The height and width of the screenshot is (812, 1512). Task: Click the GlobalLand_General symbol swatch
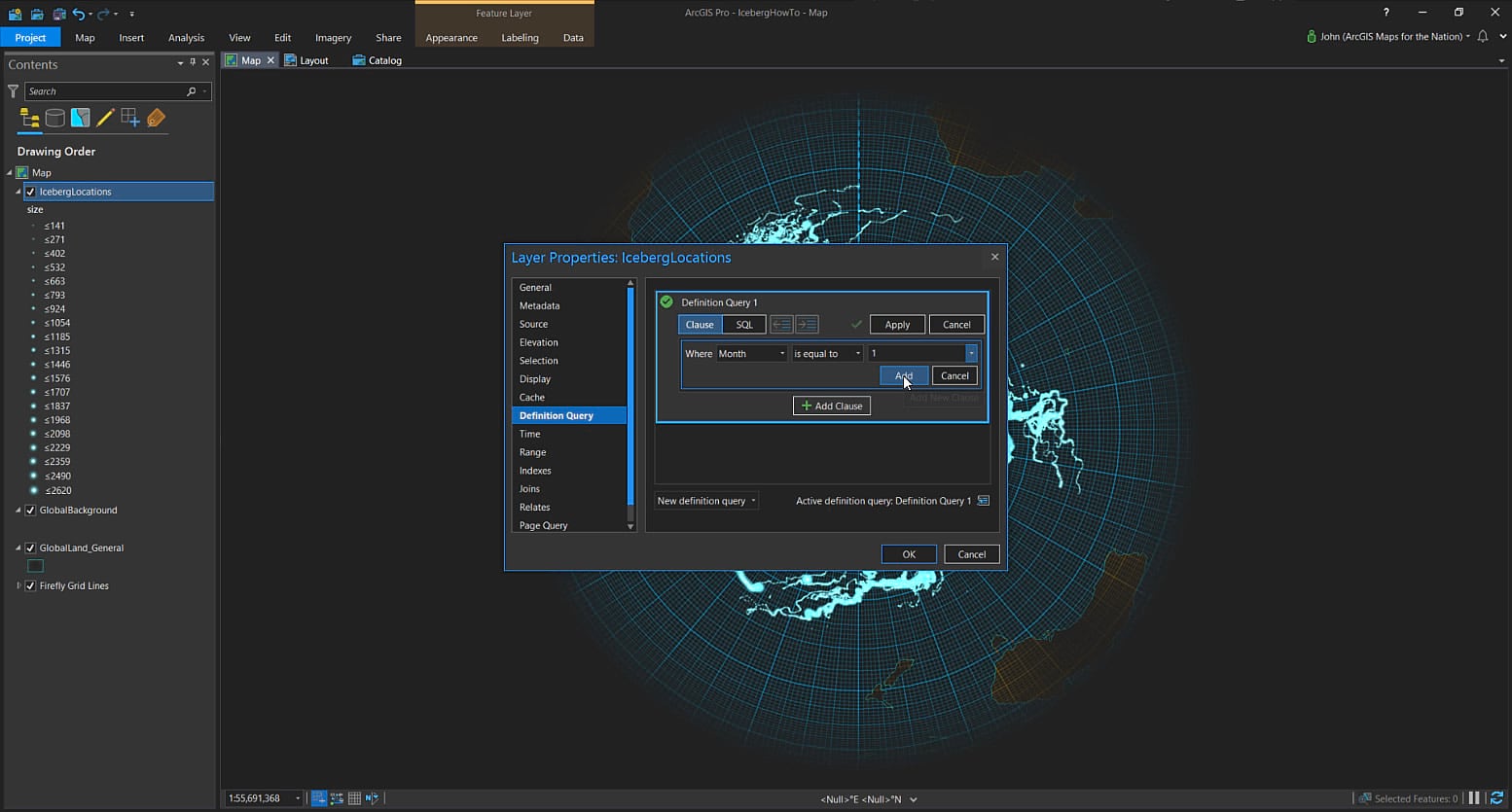coord(36,566)
